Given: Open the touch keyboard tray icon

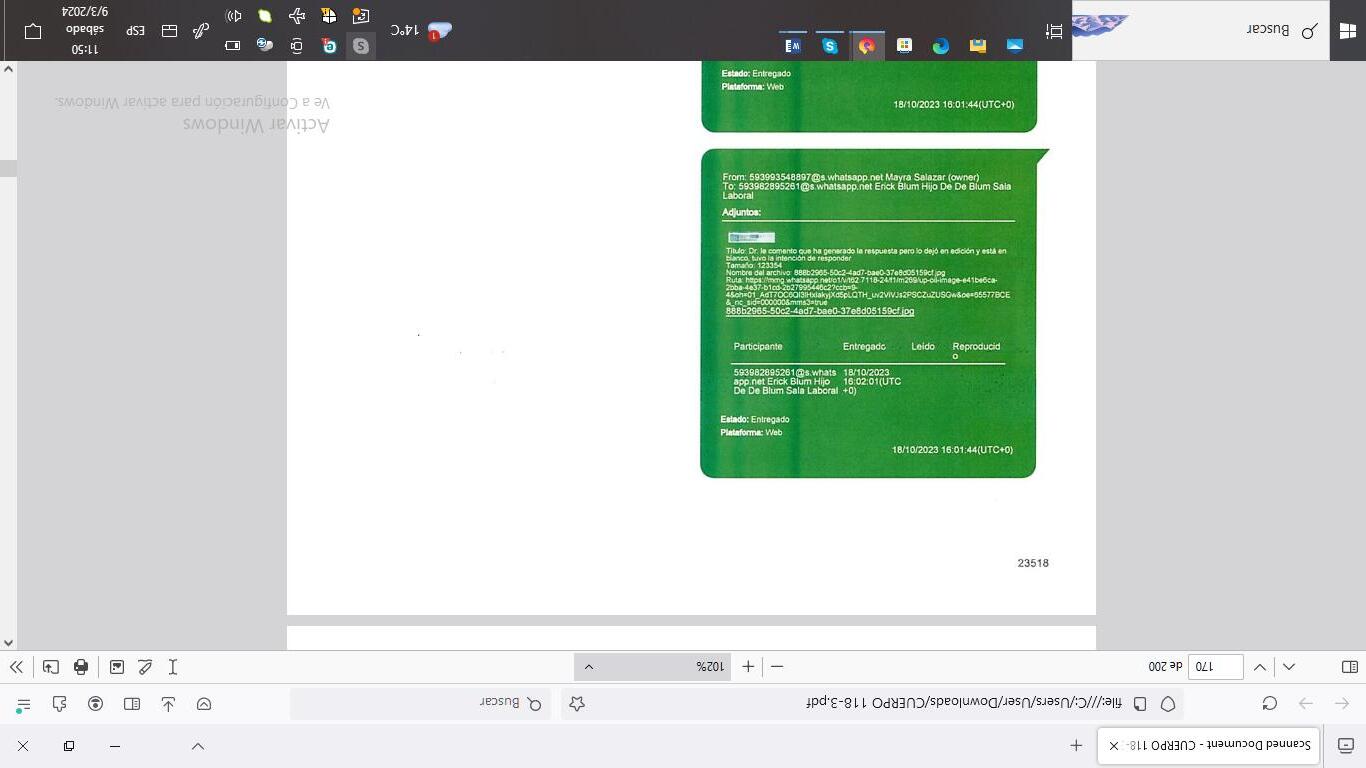Looking at the screenshot, I should coord(169,31).
